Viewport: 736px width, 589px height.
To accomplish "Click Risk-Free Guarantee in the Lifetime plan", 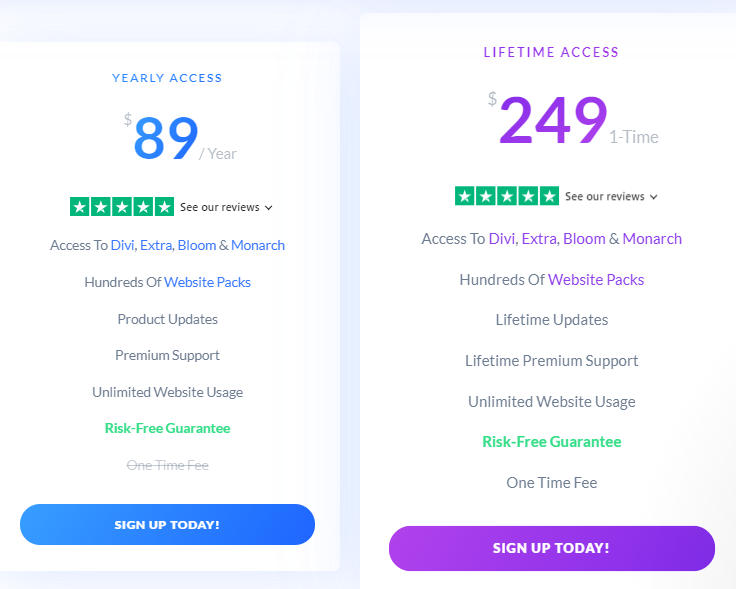I will click(x=552, y=441).
